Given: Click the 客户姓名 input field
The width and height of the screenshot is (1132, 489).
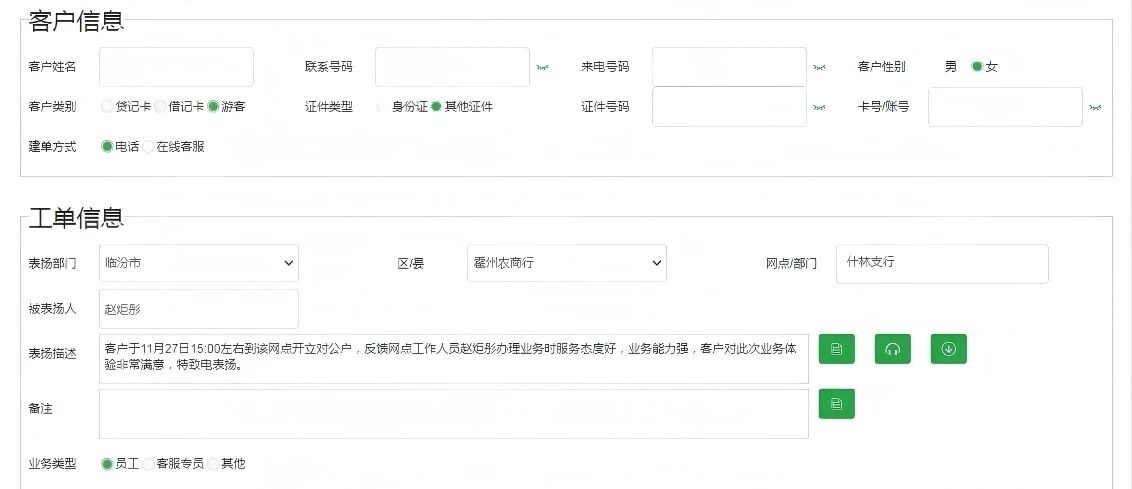Looking at the screenshot, I should (x=176, y=67).
